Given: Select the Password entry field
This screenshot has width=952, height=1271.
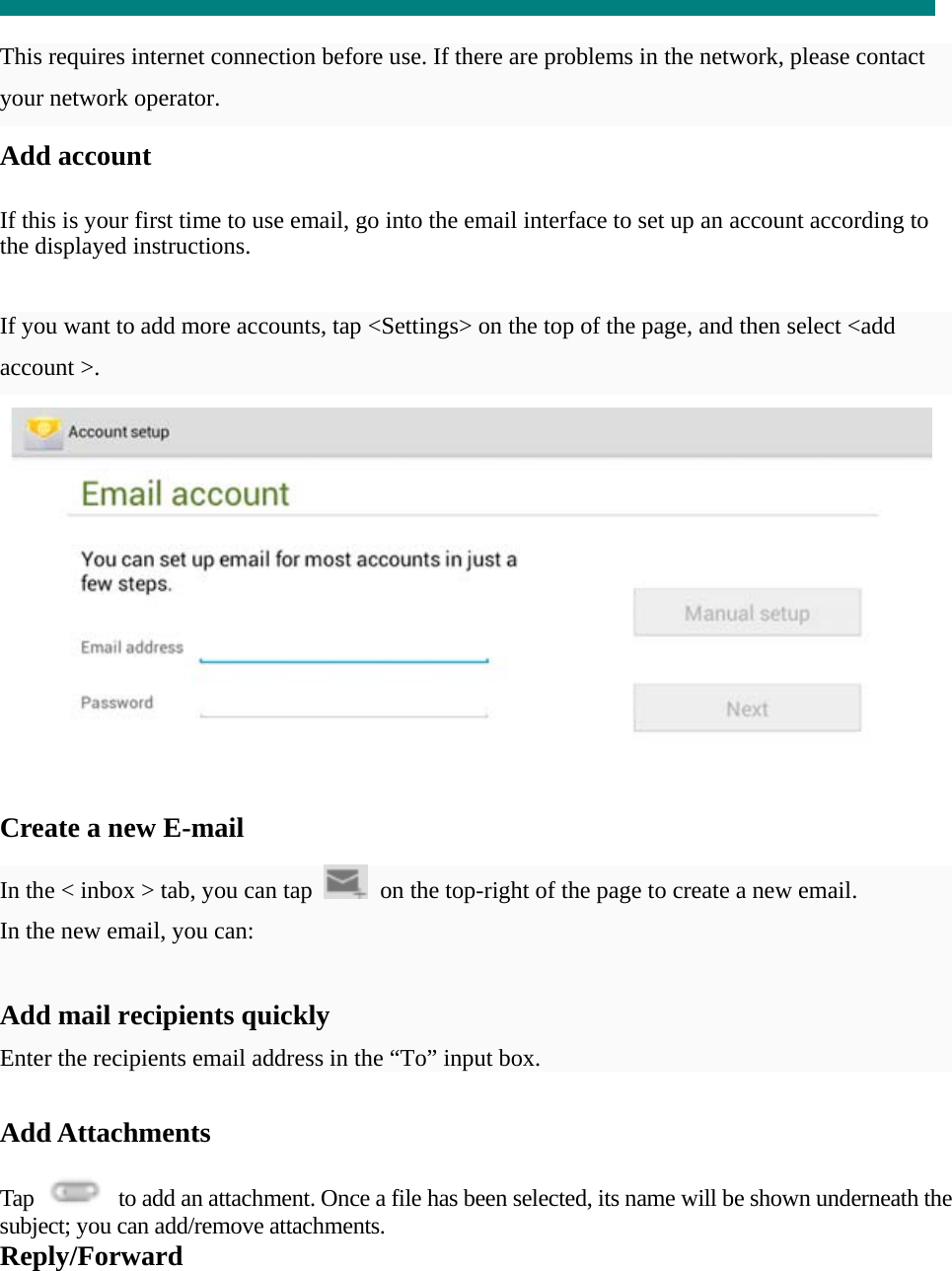Looking at the screenshot, I should pos(345,707).
